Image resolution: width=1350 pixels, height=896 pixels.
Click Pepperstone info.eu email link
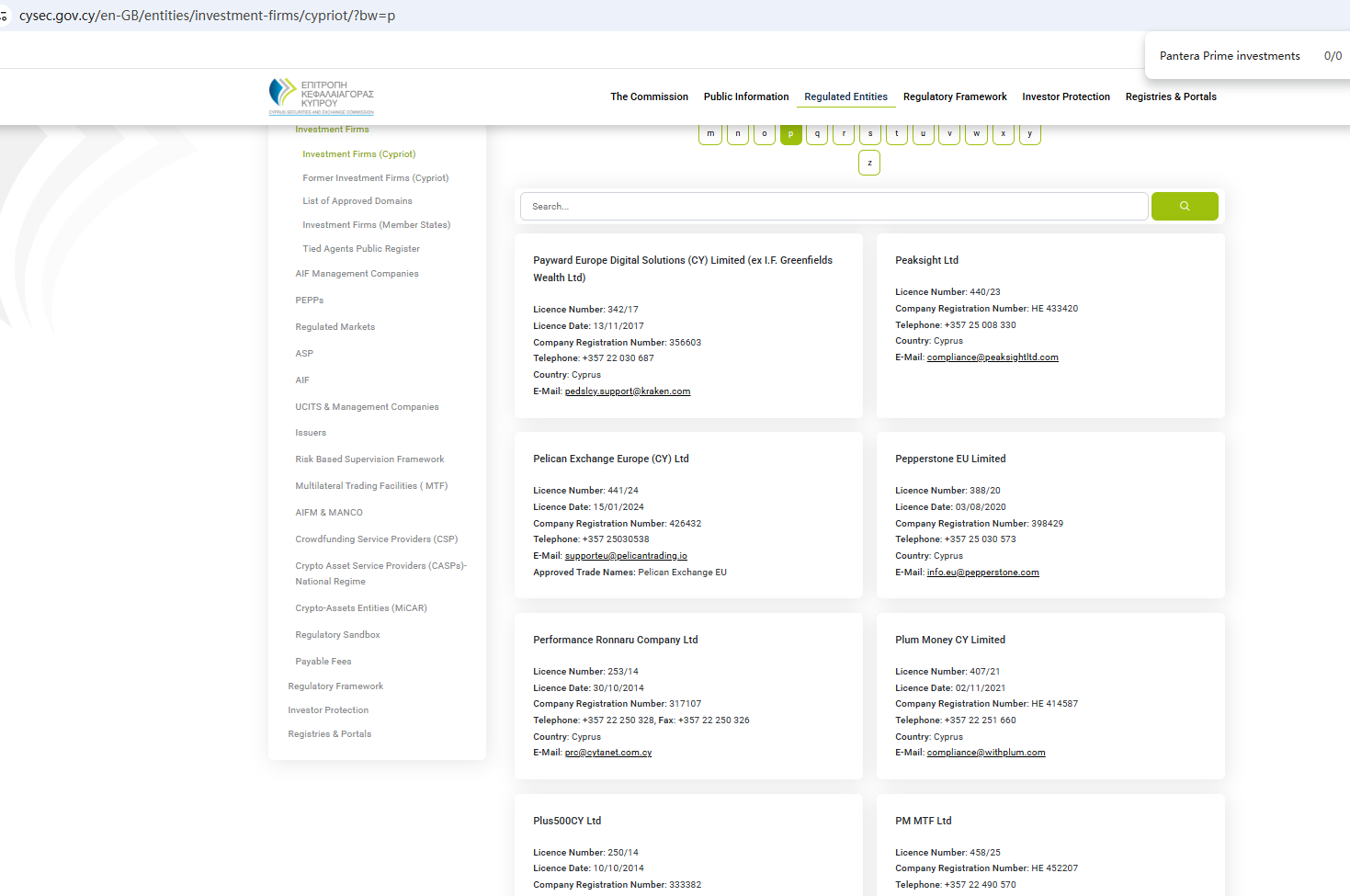tap(982, 573)
